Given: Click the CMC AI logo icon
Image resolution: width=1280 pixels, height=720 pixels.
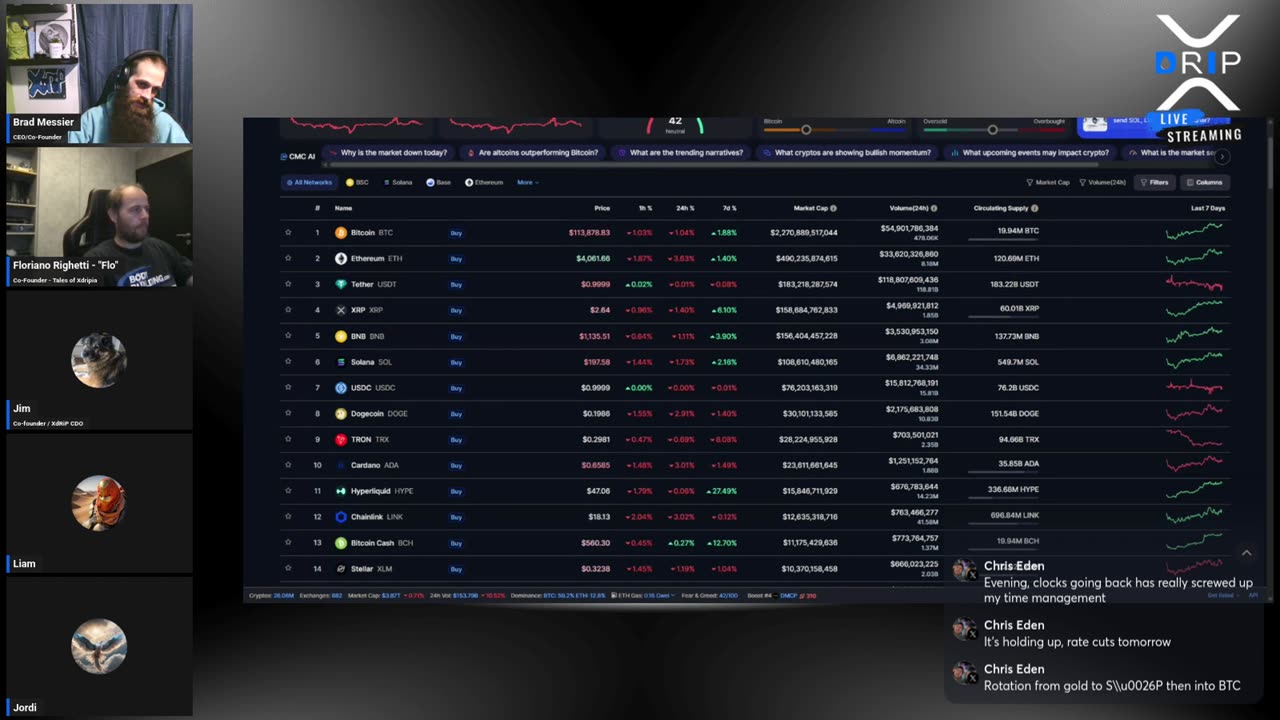Looking at the screenshot, I should [284, 156].
